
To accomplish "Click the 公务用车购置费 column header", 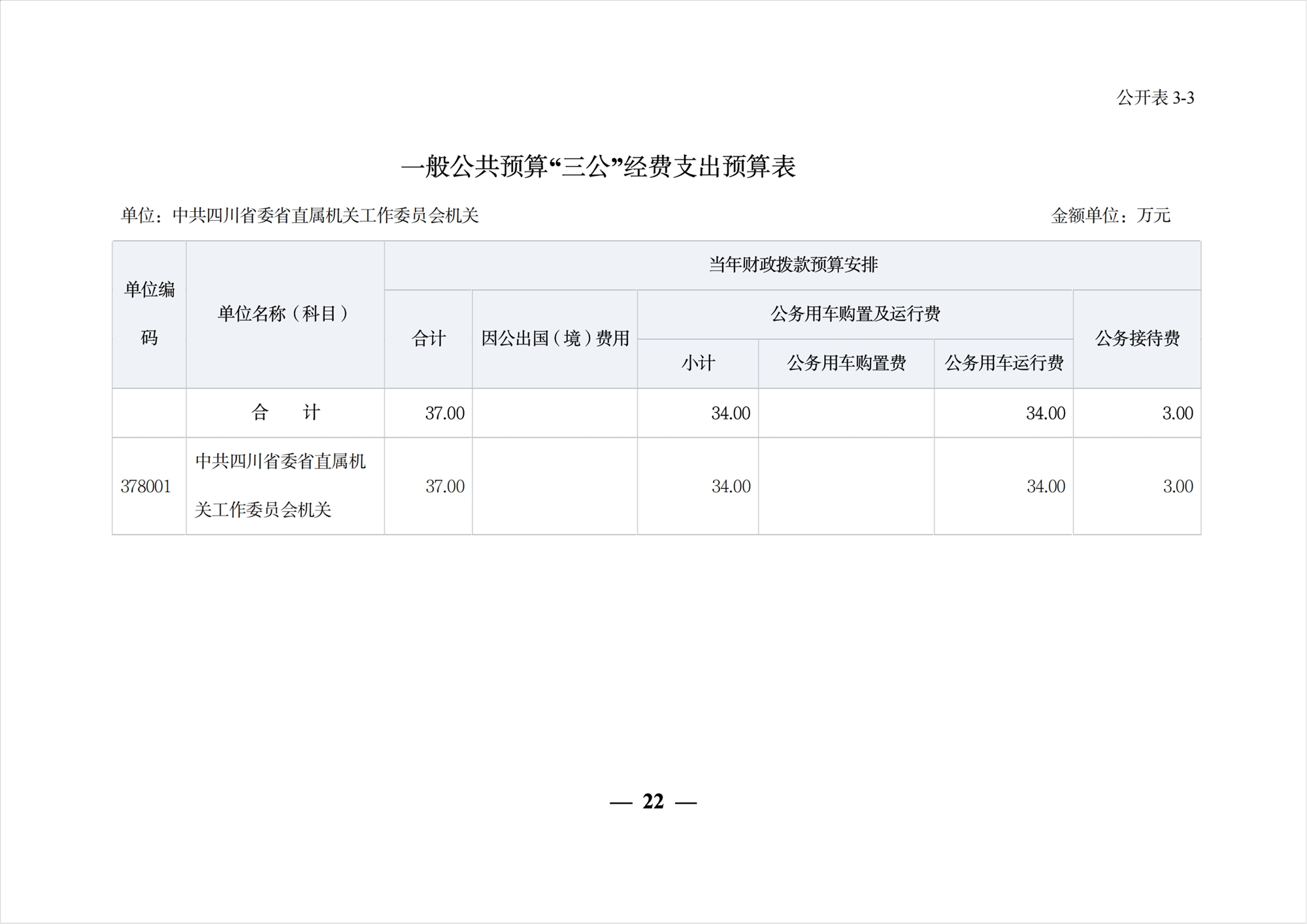I will coord(846,363).
